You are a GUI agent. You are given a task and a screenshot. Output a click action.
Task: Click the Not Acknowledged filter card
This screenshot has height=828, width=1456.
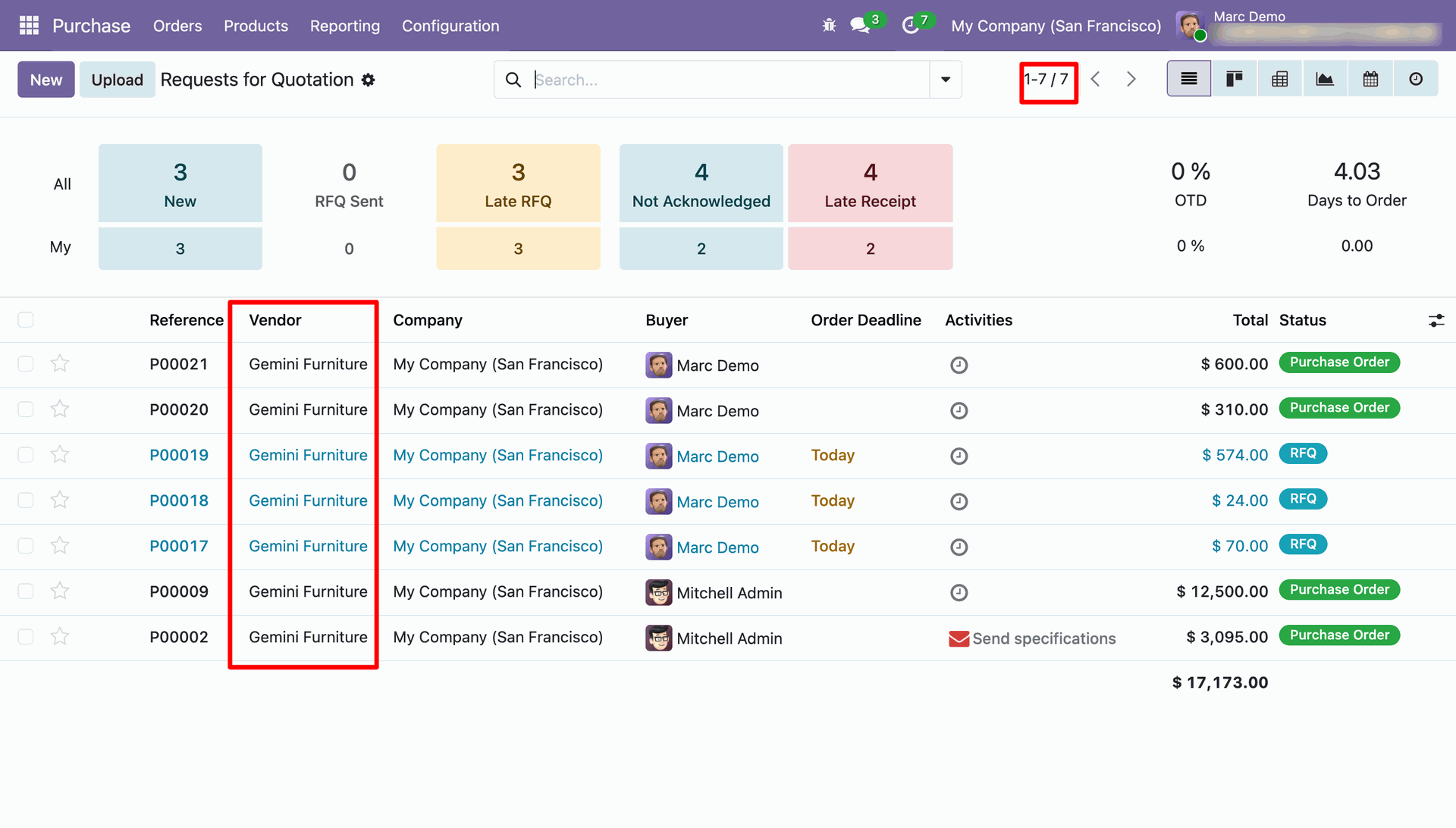point(701,183)
